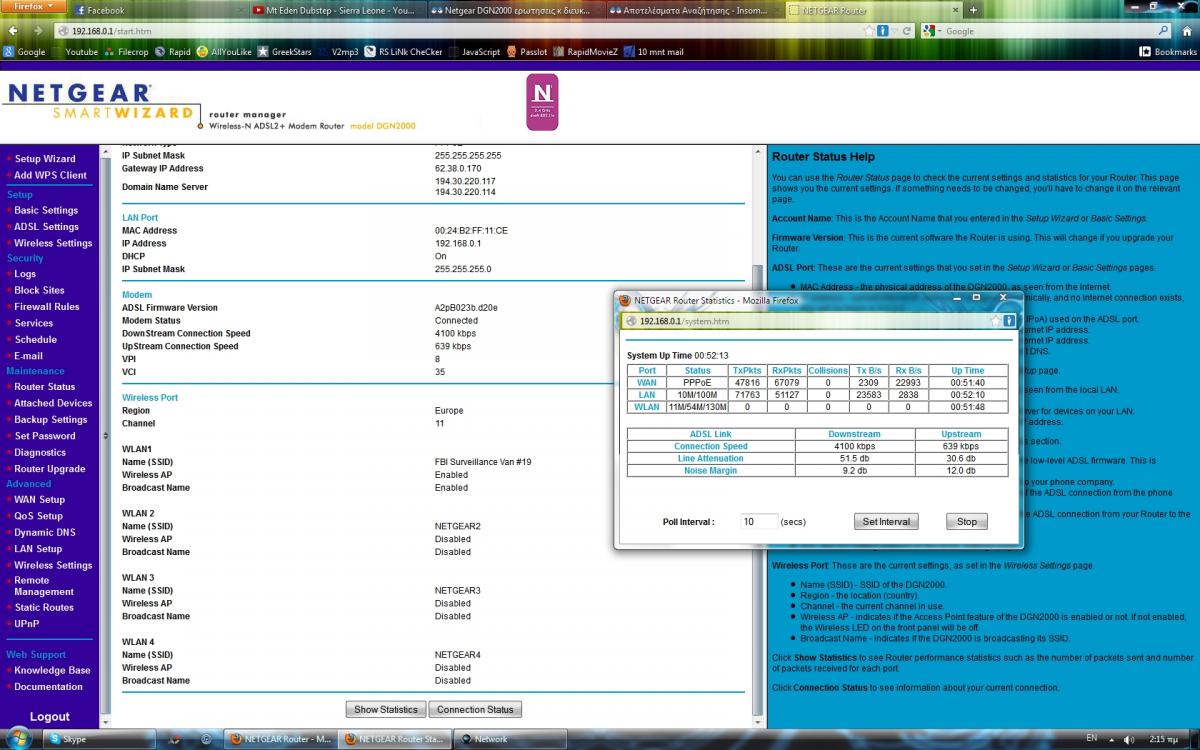
Task: Click the search magnifier icon in toolbar
Action: [x=1163, y=31]
